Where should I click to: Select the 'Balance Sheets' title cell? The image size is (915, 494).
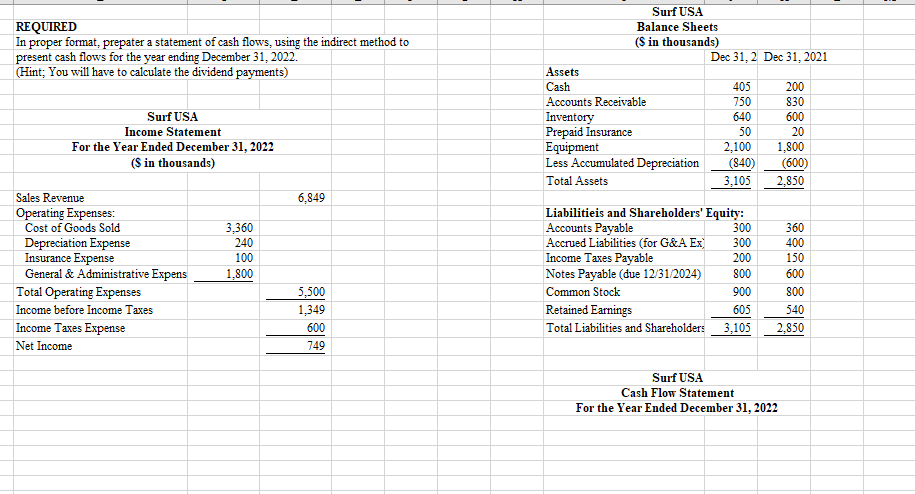pyautogui.click(x=677, y=27)
